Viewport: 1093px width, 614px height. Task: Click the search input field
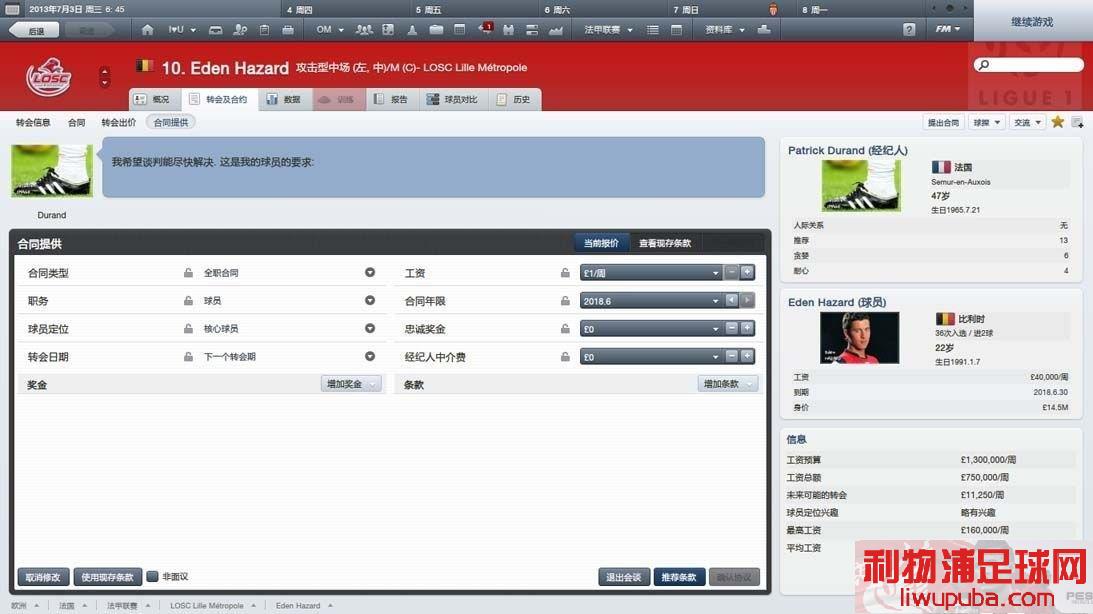point(1029,65)
